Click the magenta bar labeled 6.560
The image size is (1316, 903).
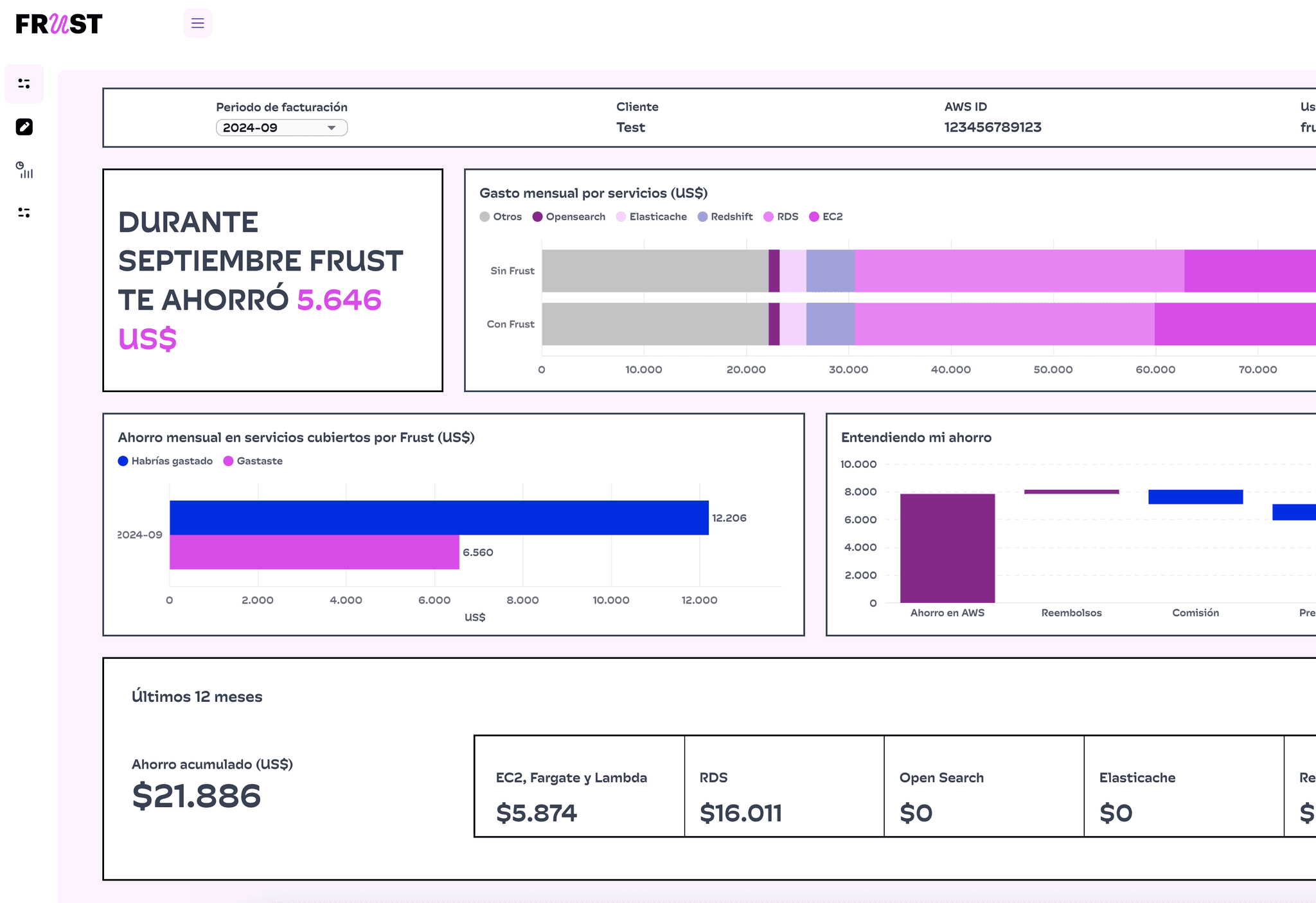pyautogui.click(x=314, y=552)
